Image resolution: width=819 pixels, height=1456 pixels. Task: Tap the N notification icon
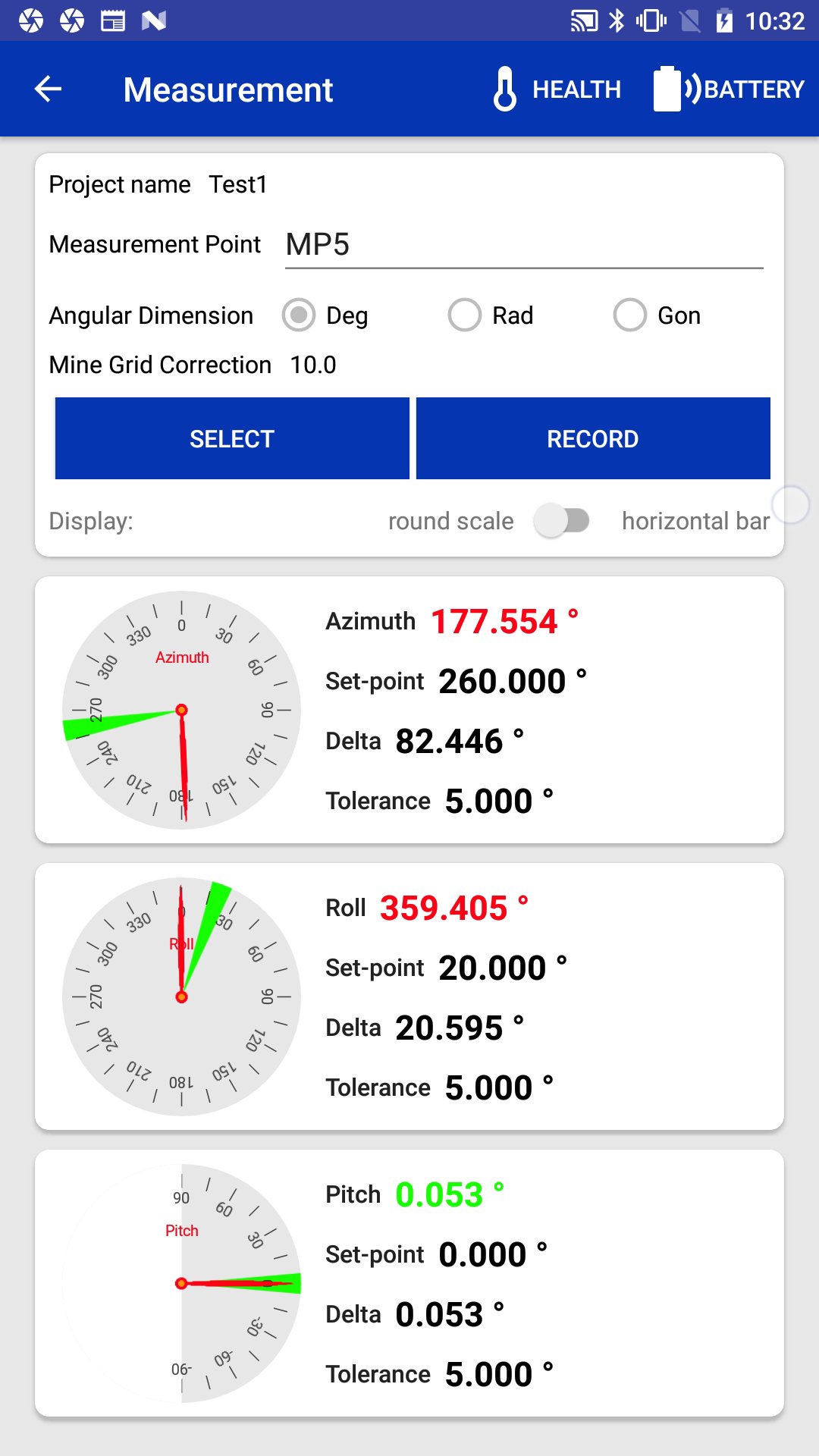[x=154, y=20]
